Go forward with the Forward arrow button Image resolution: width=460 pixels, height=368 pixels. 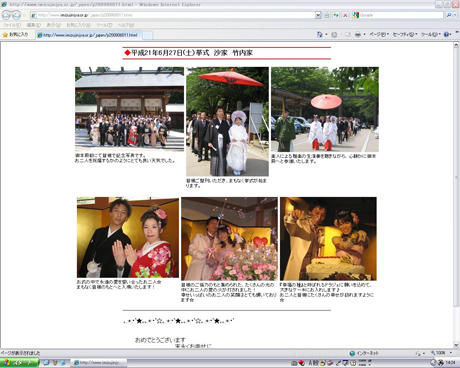tap(16, 15)
